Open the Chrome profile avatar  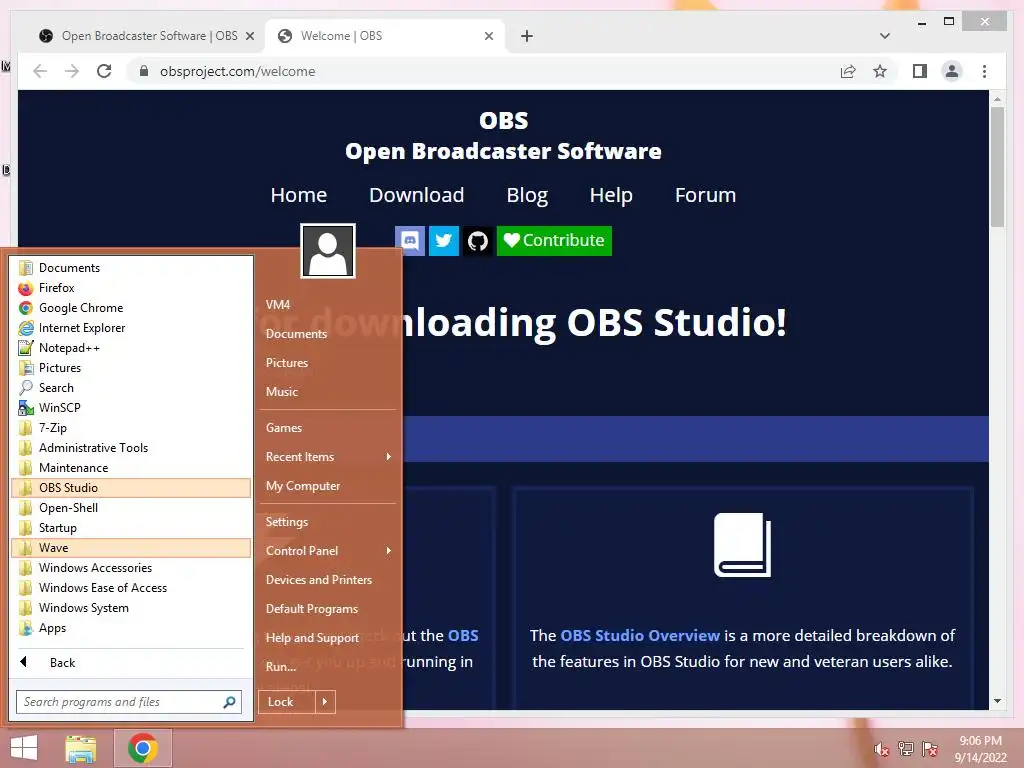click(x=952, y=71)
